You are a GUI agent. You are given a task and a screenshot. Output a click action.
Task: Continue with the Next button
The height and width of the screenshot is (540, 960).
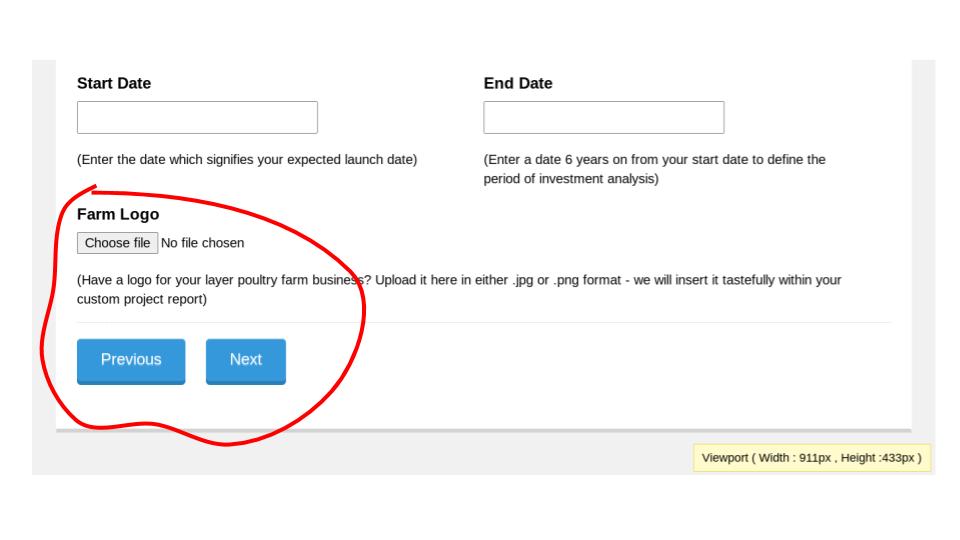tap(246, 361)
